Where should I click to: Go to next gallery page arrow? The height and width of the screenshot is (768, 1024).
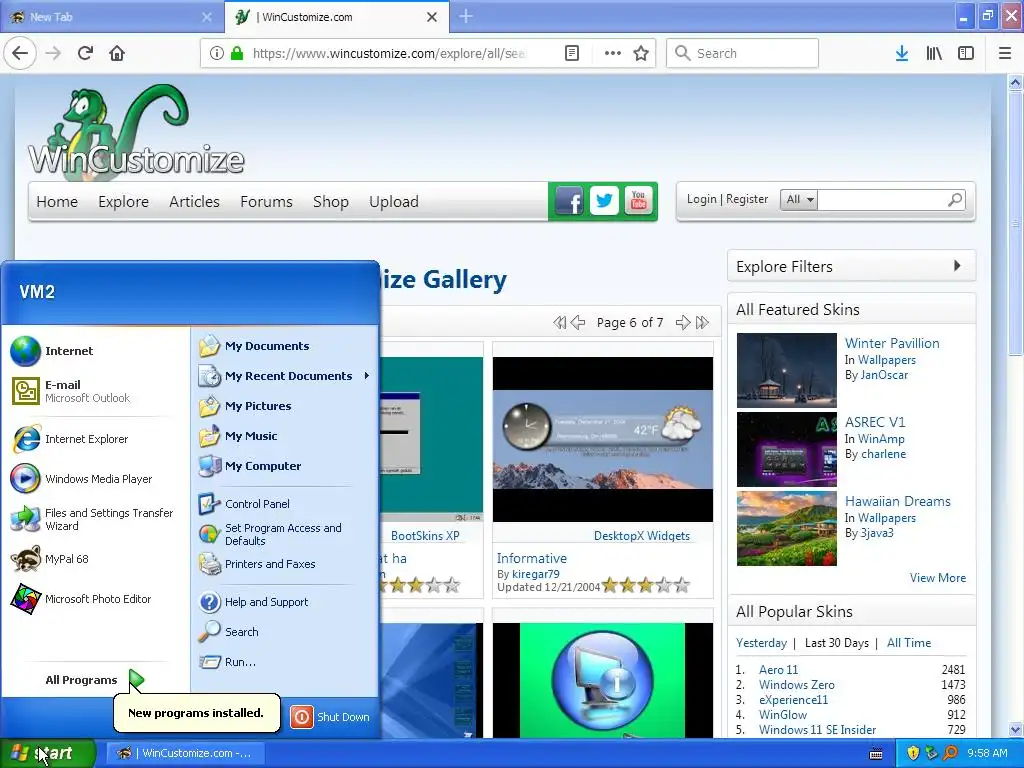[x=682, y=323]
